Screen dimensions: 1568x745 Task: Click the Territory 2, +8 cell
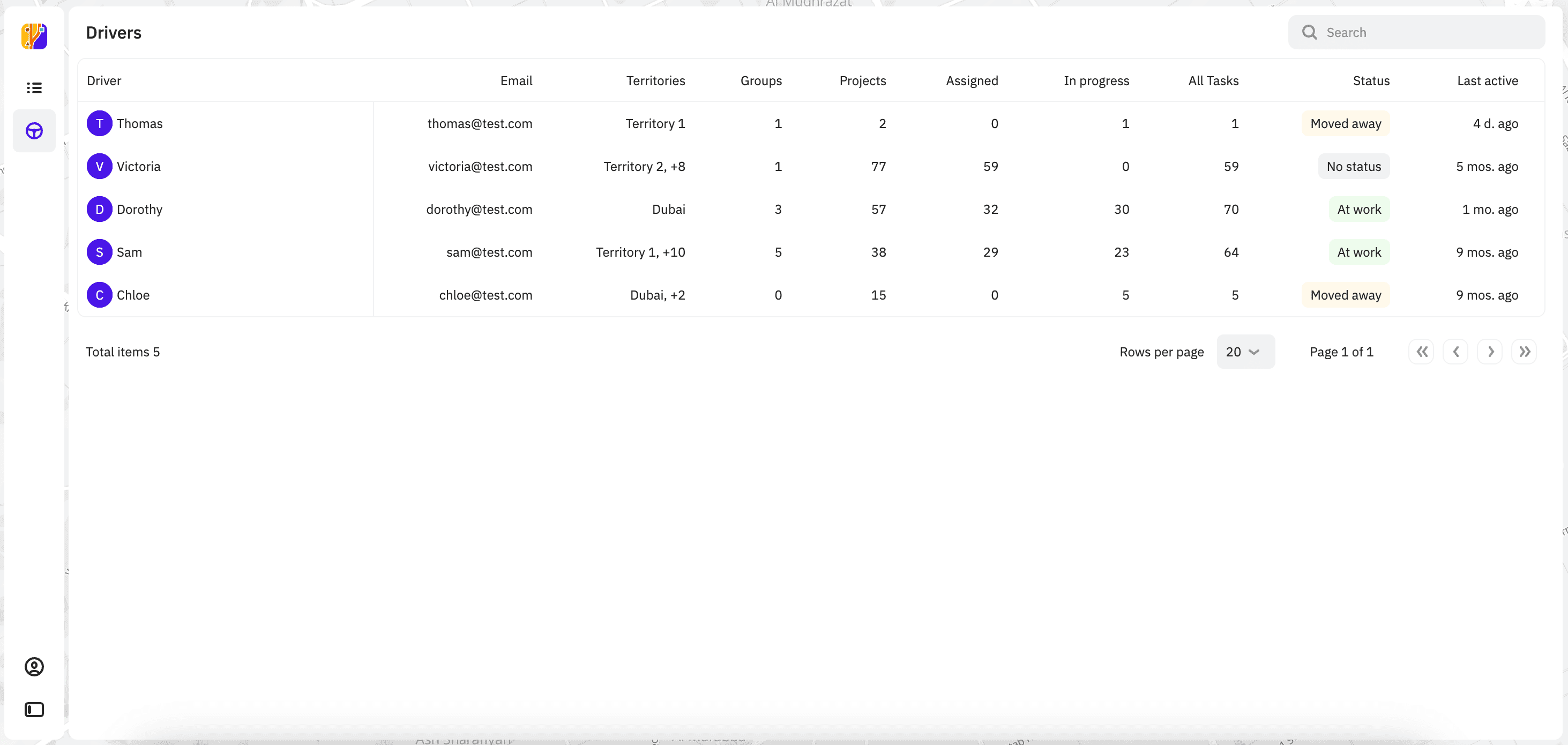pos(644,167)
